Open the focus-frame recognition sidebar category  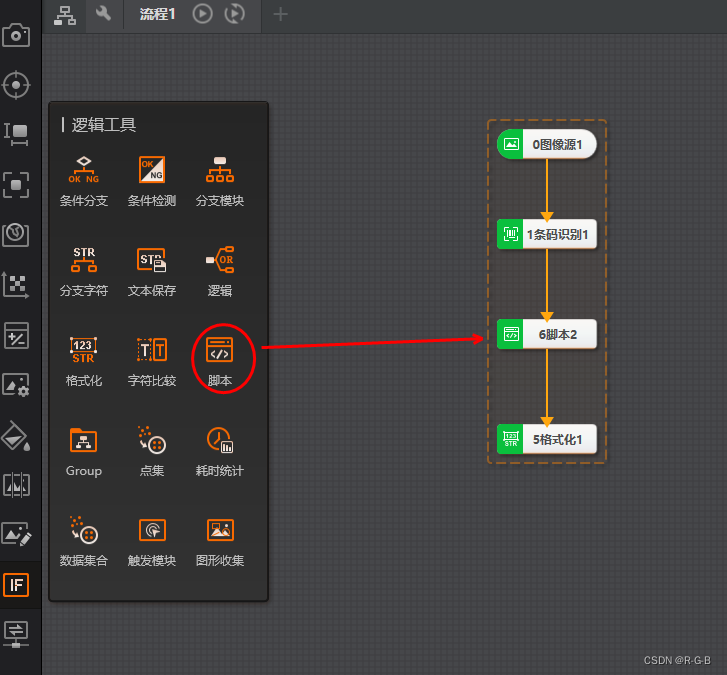point(16,185)
